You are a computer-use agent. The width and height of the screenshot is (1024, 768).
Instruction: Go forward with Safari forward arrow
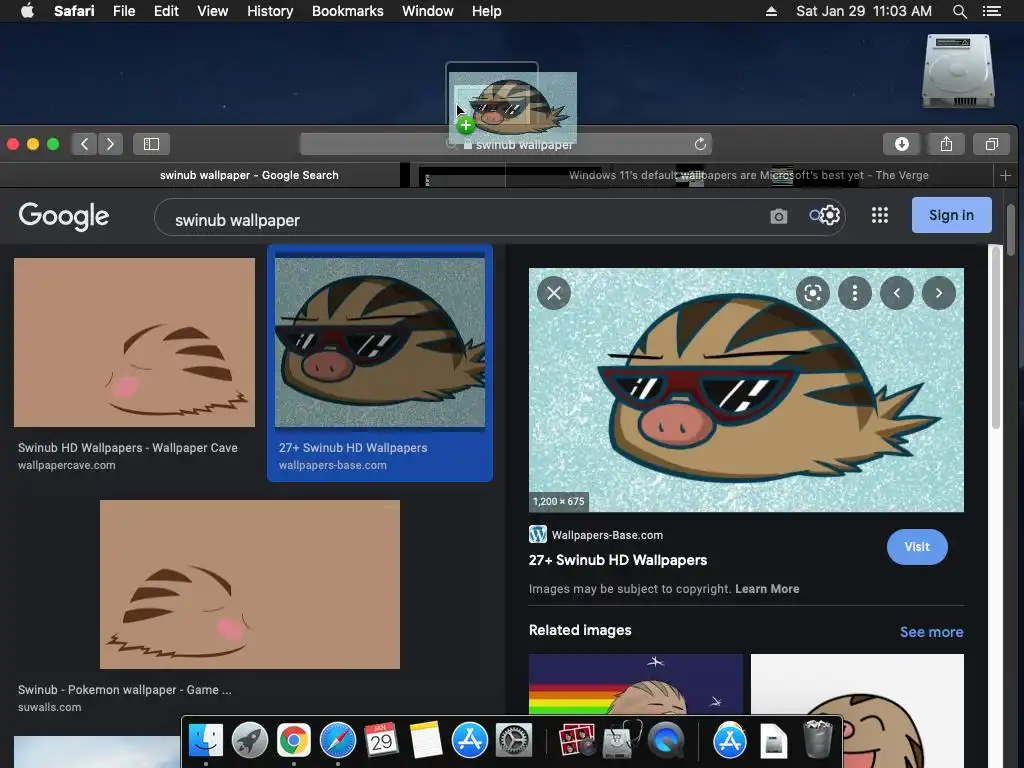110,144
